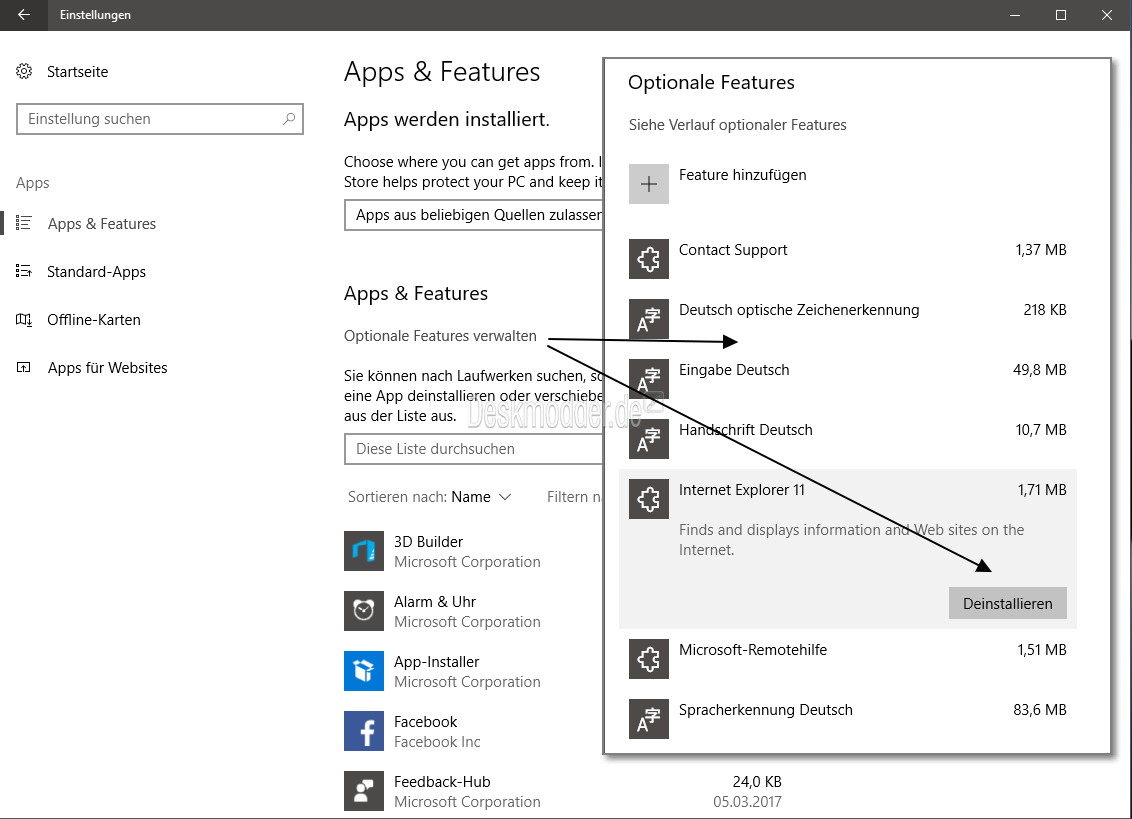1132x819 pixels.
Task: Click the Contact Support puzzle icon
Action: click(648, 259)
